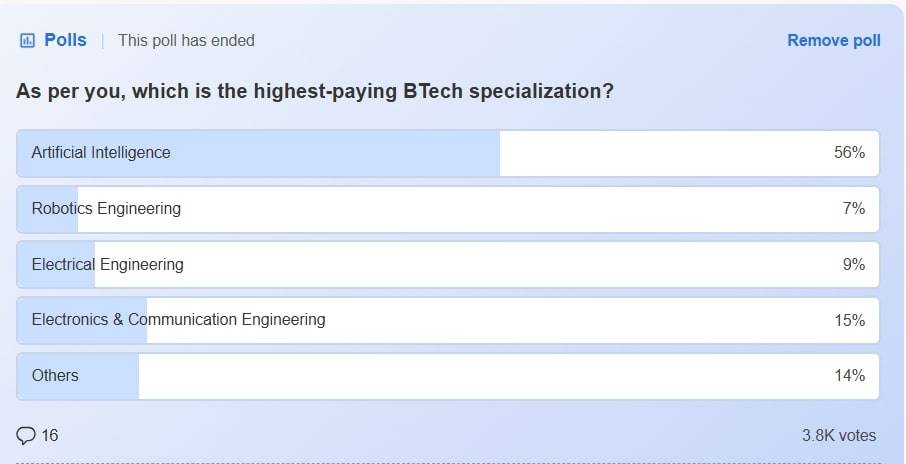Select the Artificial Intelligence poll option
The width and height of the screenshot is (906, 464).
(101, 153)
